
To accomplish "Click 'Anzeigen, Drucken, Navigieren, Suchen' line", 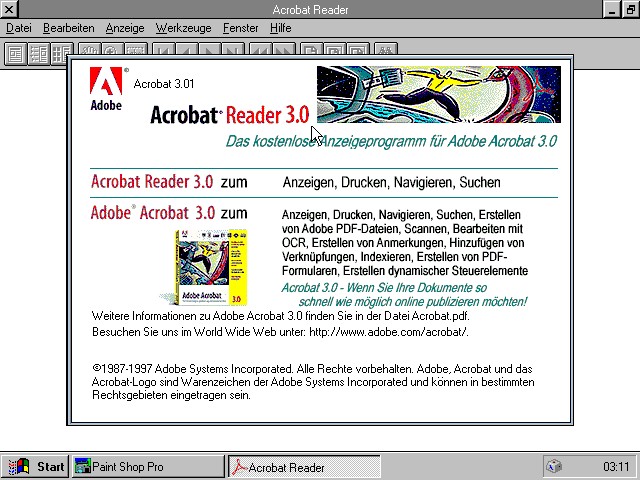I will (391, 182).
